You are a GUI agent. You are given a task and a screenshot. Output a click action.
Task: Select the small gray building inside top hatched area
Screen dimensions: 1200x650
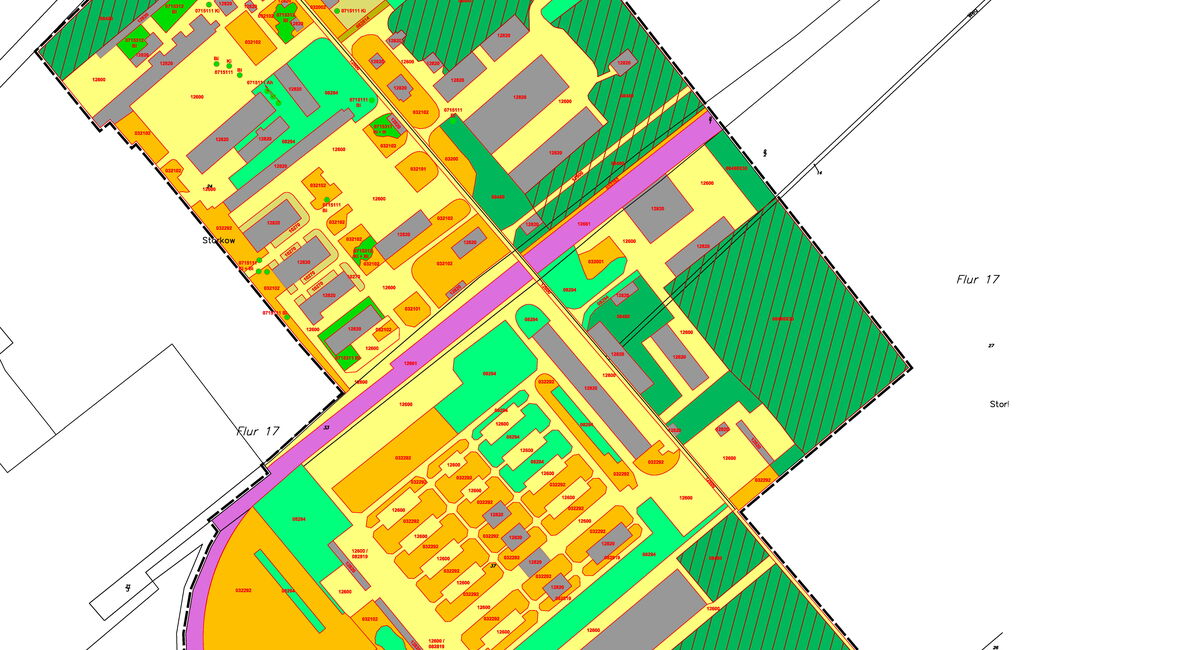coord(624,62)
